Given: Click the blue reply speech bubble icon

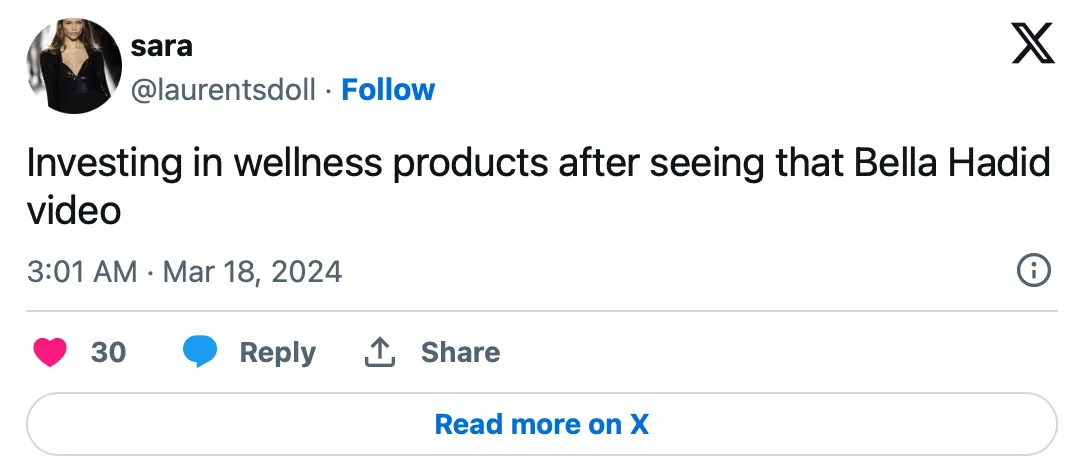Looking at the screenshot, I should pos(200,352).
